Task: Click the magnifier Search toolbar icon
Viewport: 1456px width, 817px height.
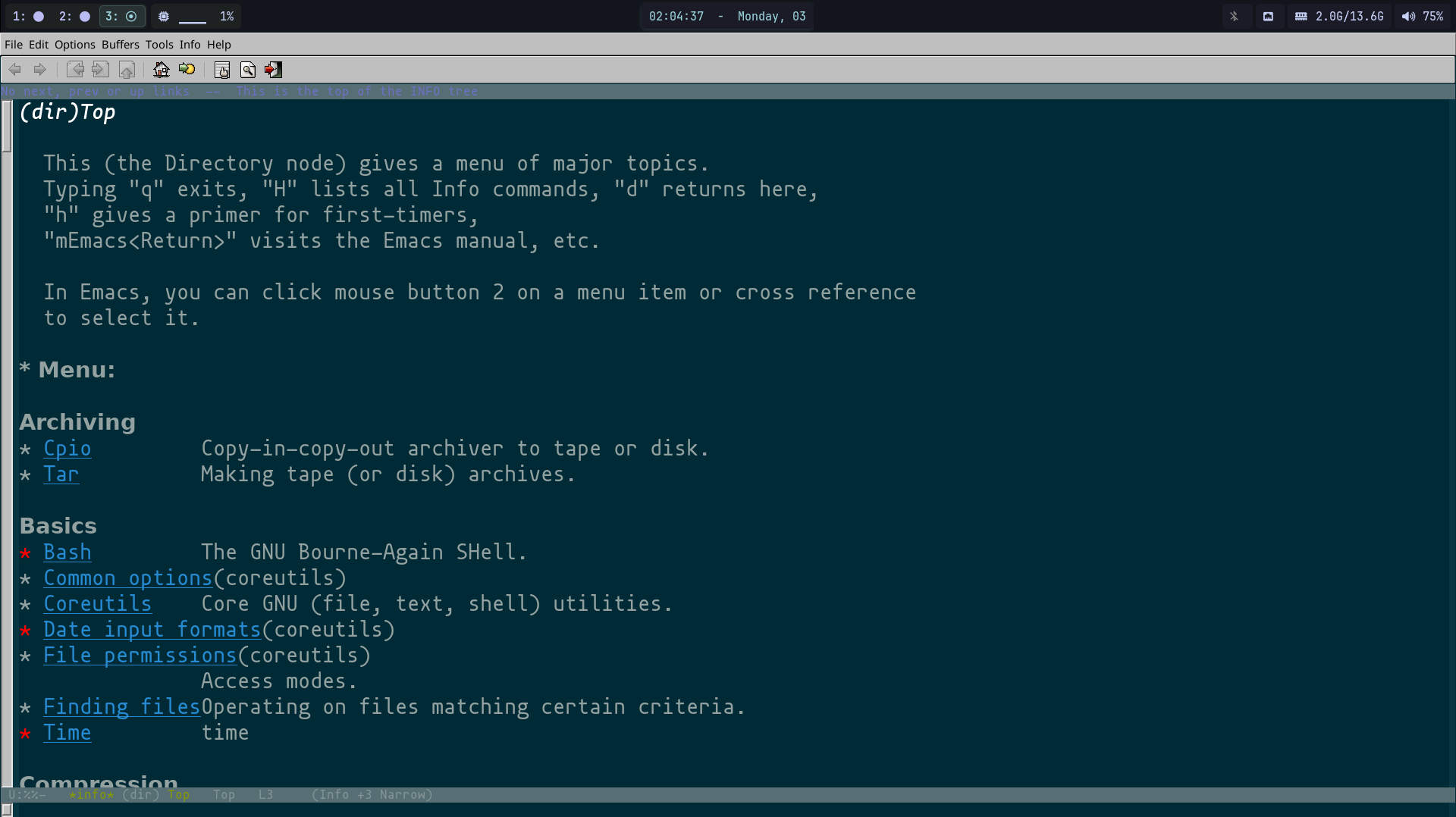Action: pos(248,70)
